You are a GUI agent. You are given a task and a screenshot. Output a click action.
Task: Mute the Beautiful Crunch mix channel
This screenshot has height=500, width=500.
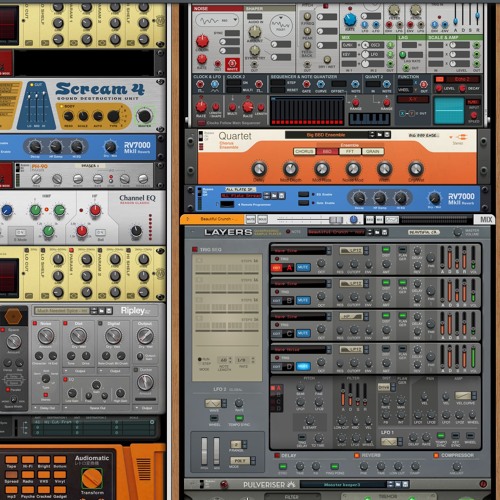click(250, 219)
